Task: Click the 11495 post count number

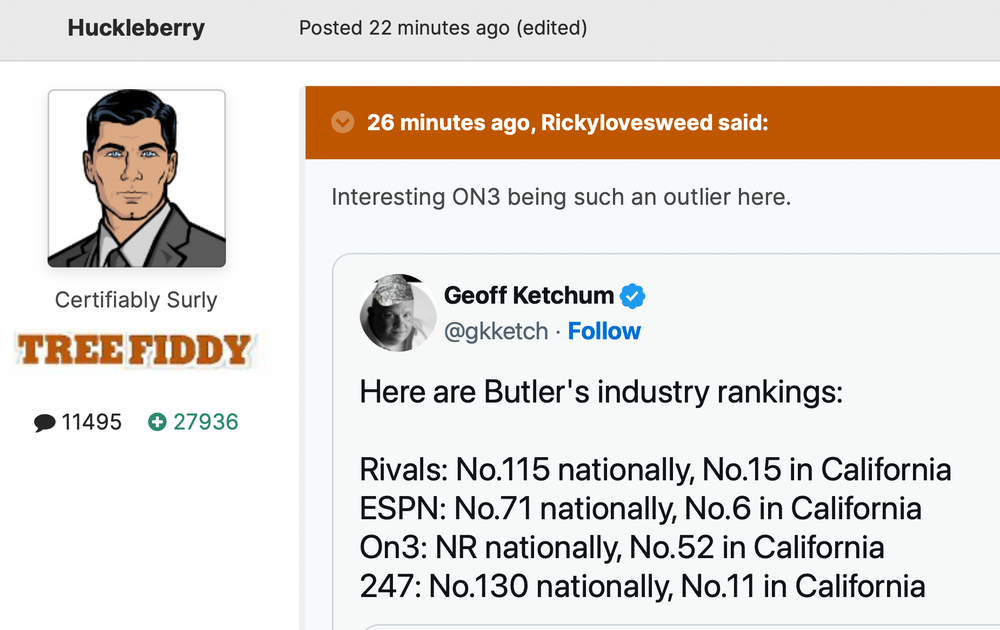Action: point(91,423)
